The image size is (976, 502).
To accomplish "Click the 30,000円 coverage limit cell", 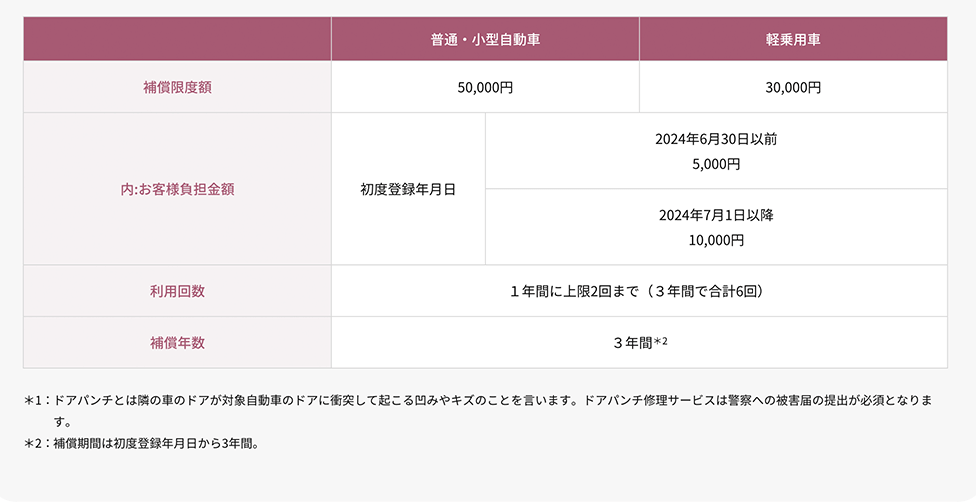I will pos(793,87).
